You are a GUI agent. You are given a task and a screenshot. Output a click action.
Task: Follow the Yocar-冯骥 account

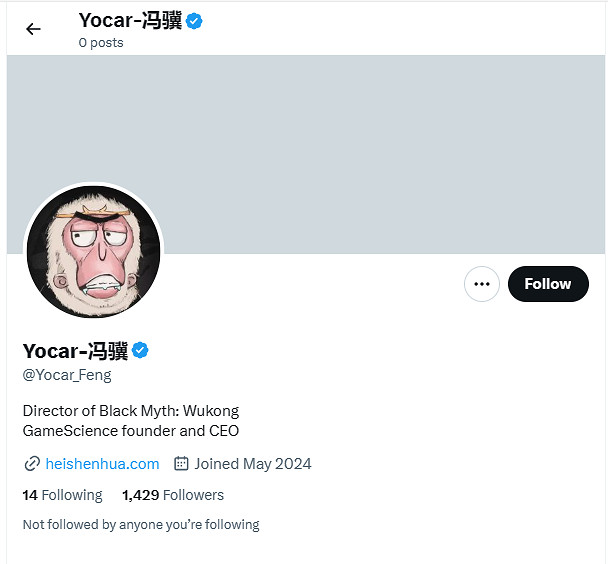547,284
